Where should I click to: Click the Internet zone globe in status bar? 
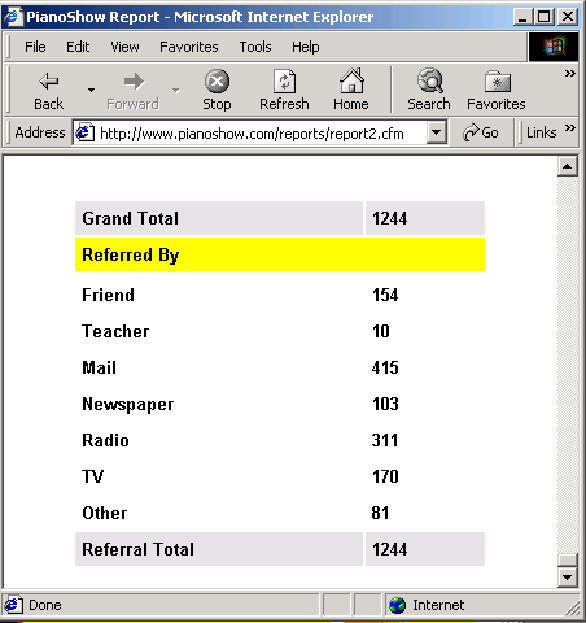pos(397,605)
